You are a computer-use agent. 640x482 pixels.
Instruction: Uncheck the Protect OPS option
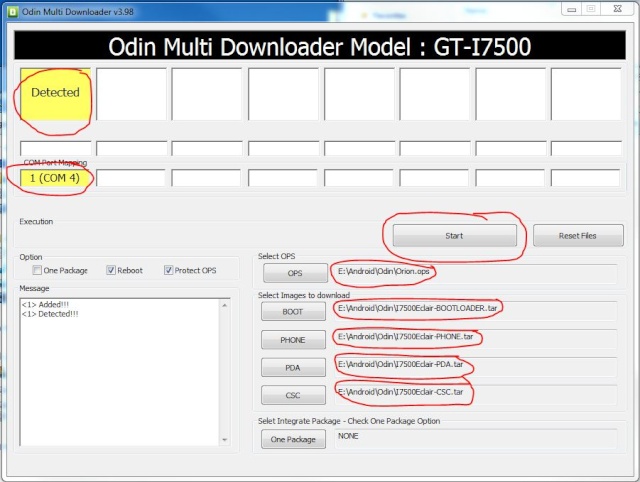point(168,270)
